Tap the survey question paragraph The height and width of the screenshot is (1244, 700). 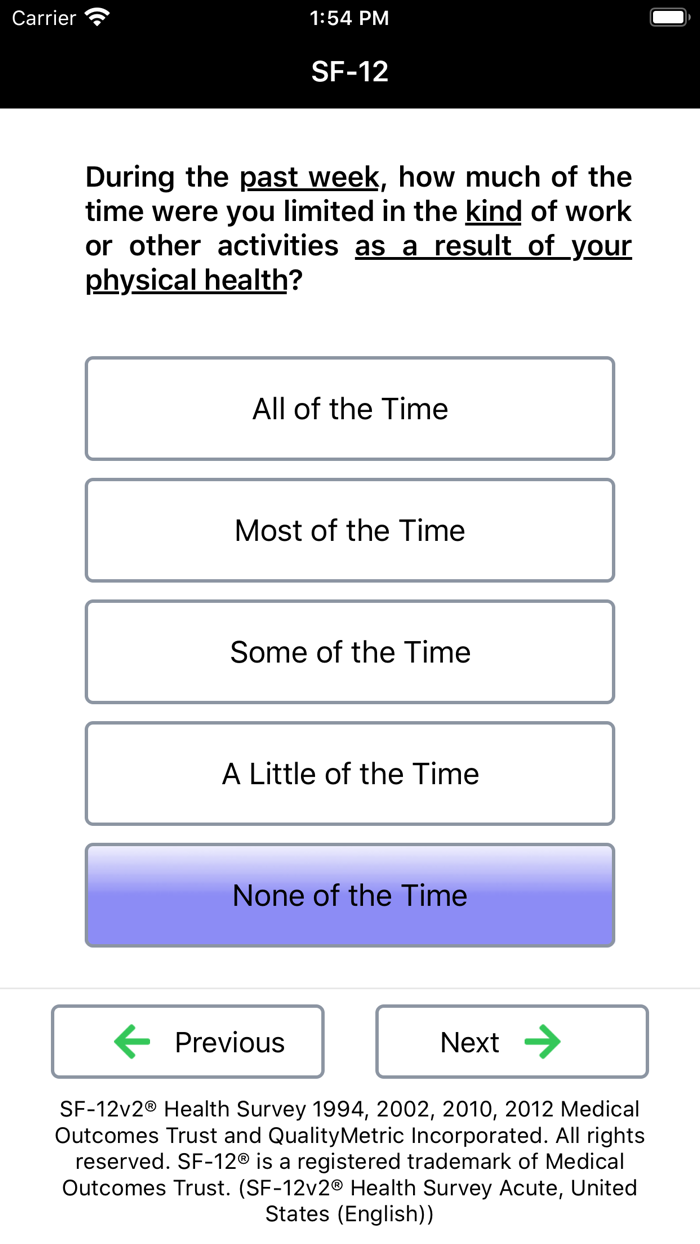point(358,229)
